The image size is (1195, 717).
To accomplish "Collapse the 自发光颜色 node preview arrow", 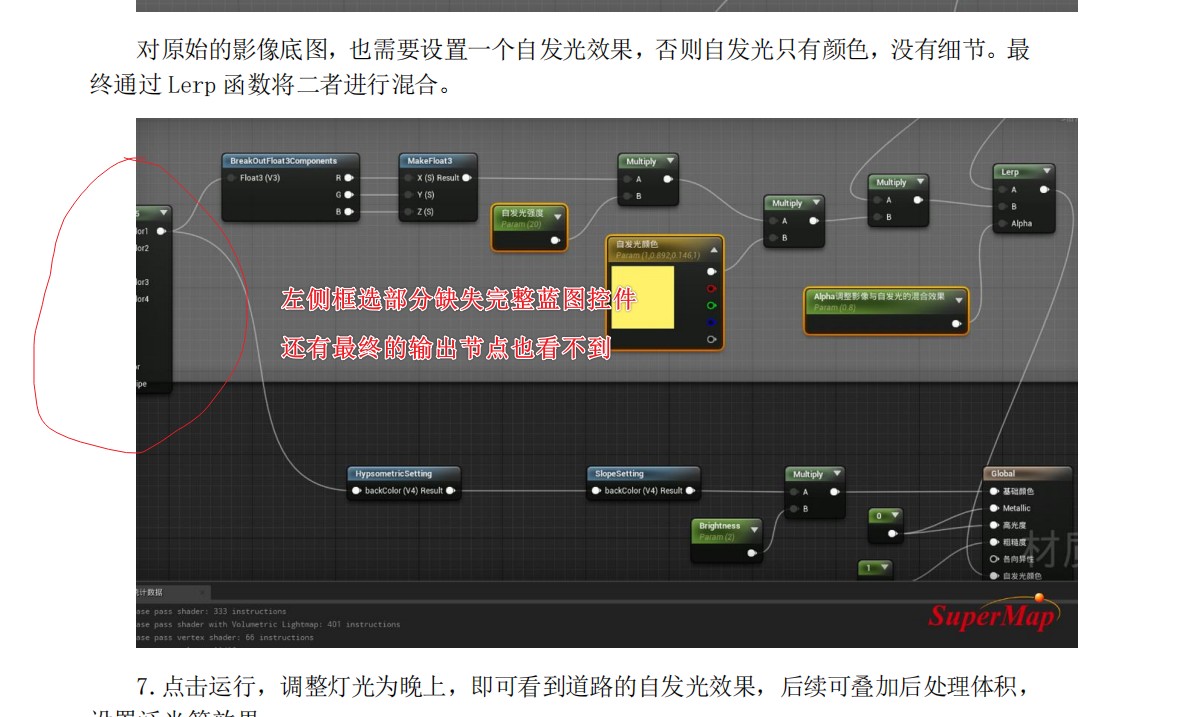I will [x=714, y=249].
